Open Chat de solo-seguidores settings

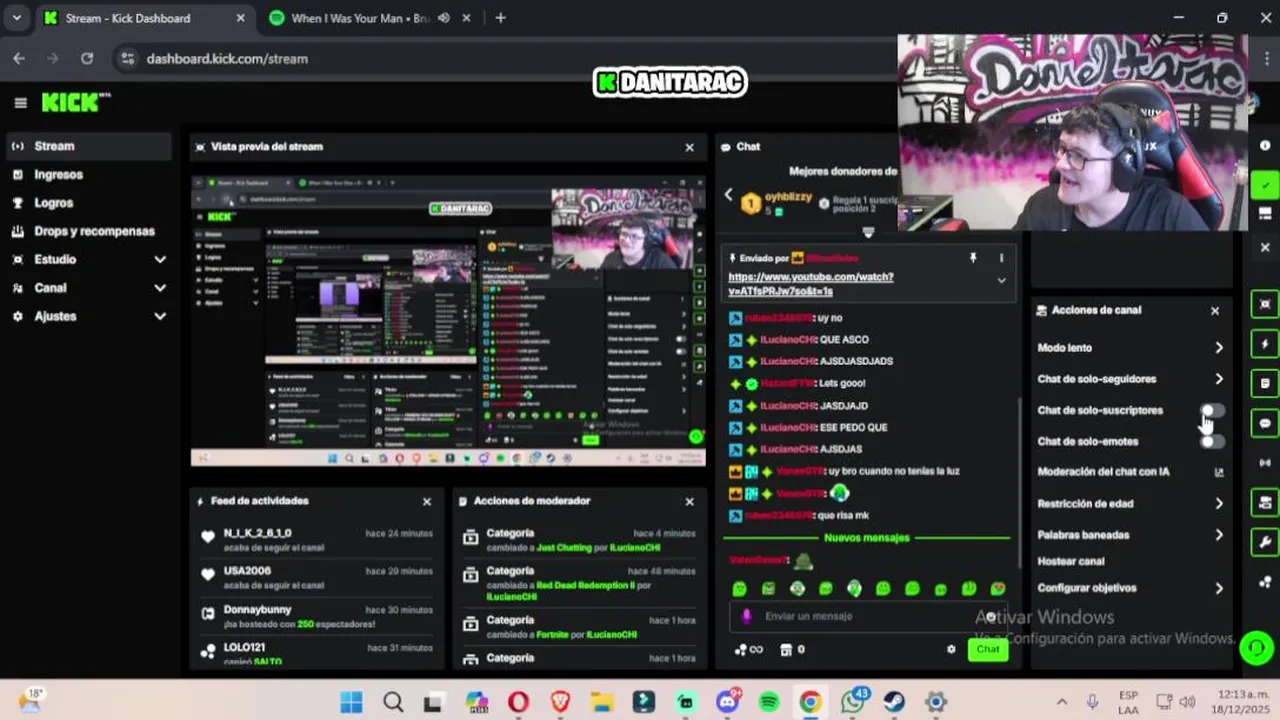point(1130,379)
